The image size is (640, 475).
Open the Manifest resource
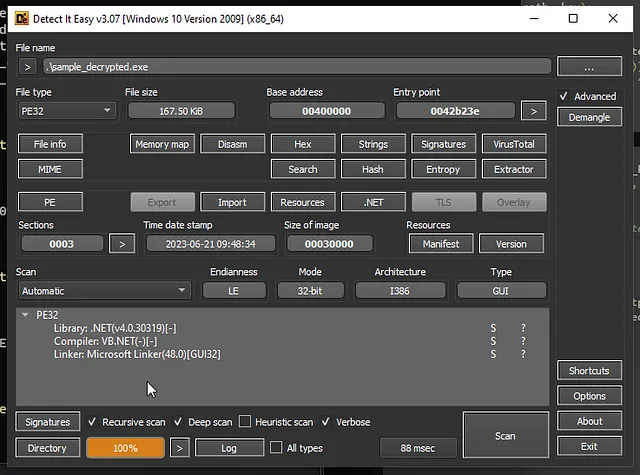(441, 244)
